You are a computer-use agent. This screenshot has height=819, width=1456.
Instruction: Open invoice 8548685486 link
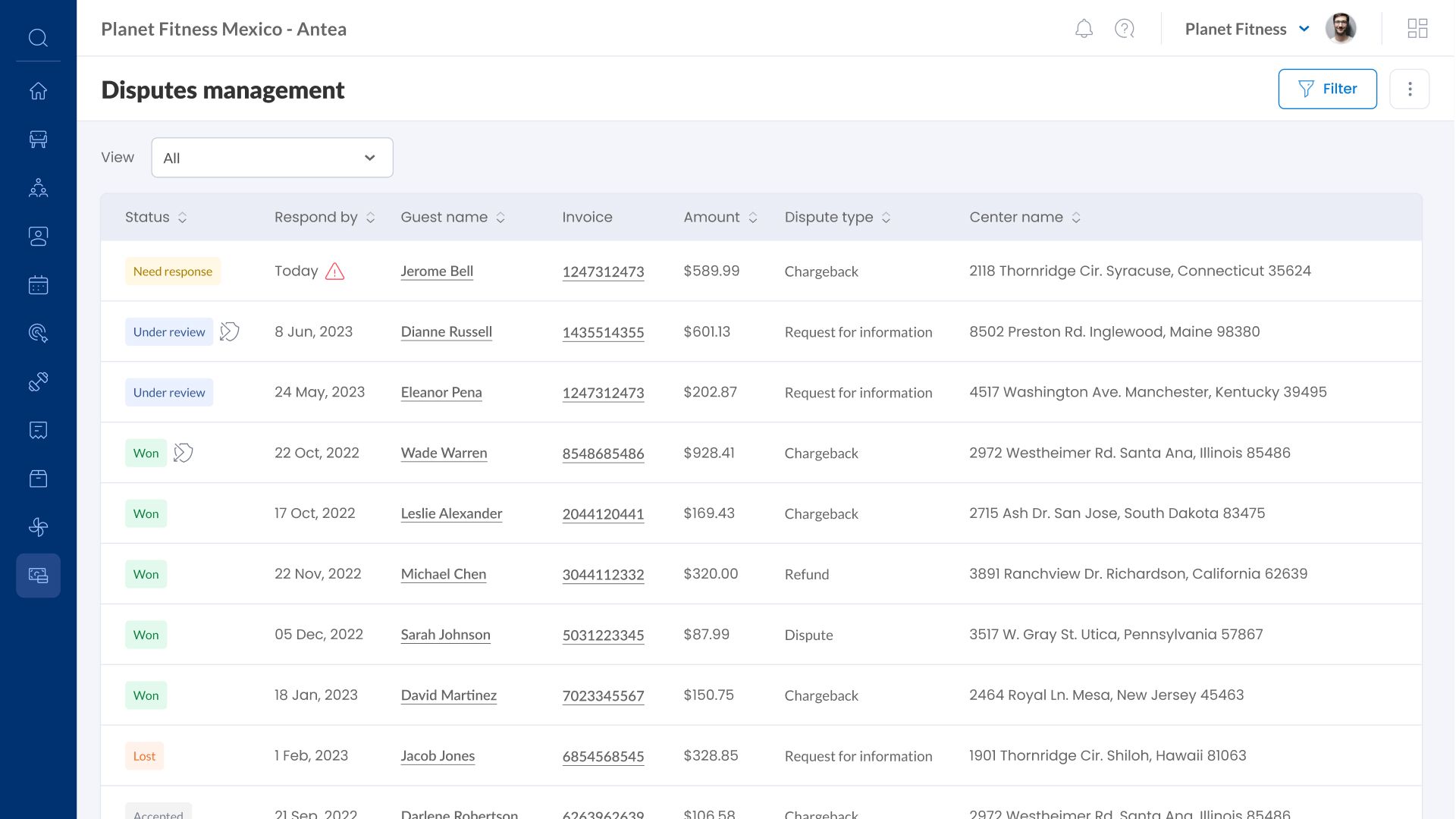(603, 453)
